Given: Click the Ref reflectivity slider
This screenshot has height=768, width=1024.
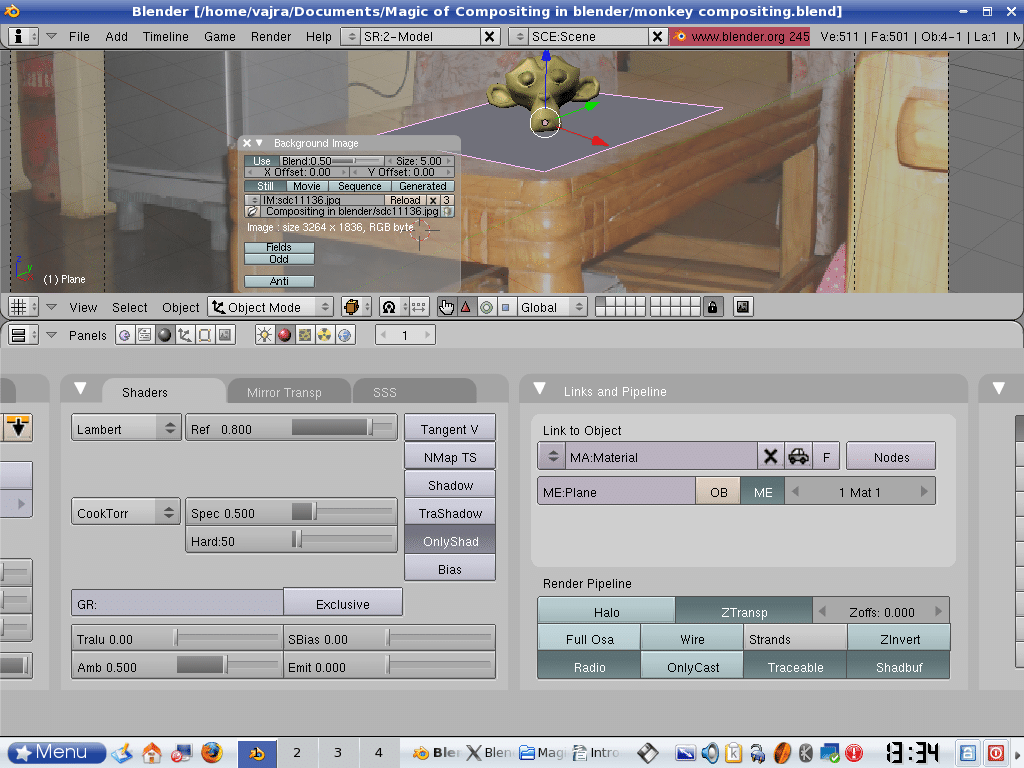Looking at the screenshot, I should (x=291, y=429).
